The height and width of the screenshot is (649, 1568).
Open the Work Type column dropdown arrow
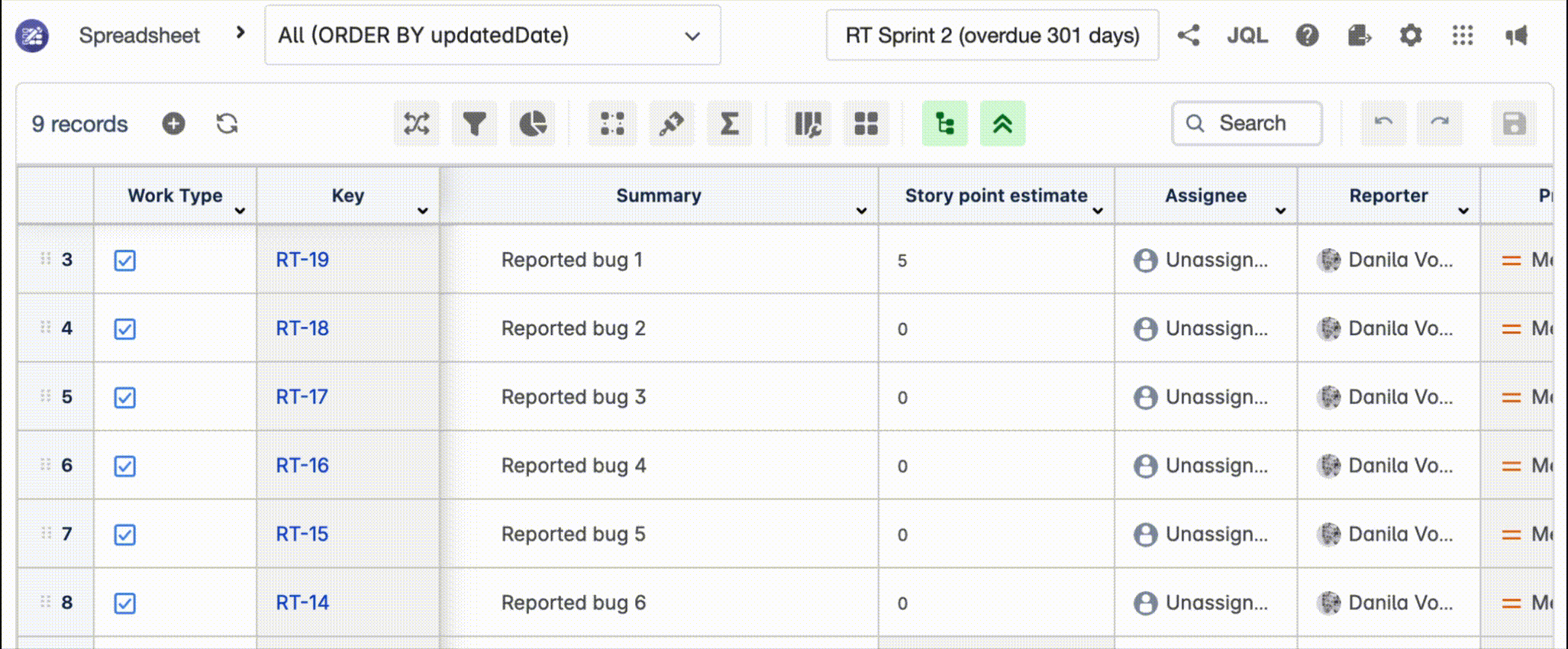[x=240, y=211]
